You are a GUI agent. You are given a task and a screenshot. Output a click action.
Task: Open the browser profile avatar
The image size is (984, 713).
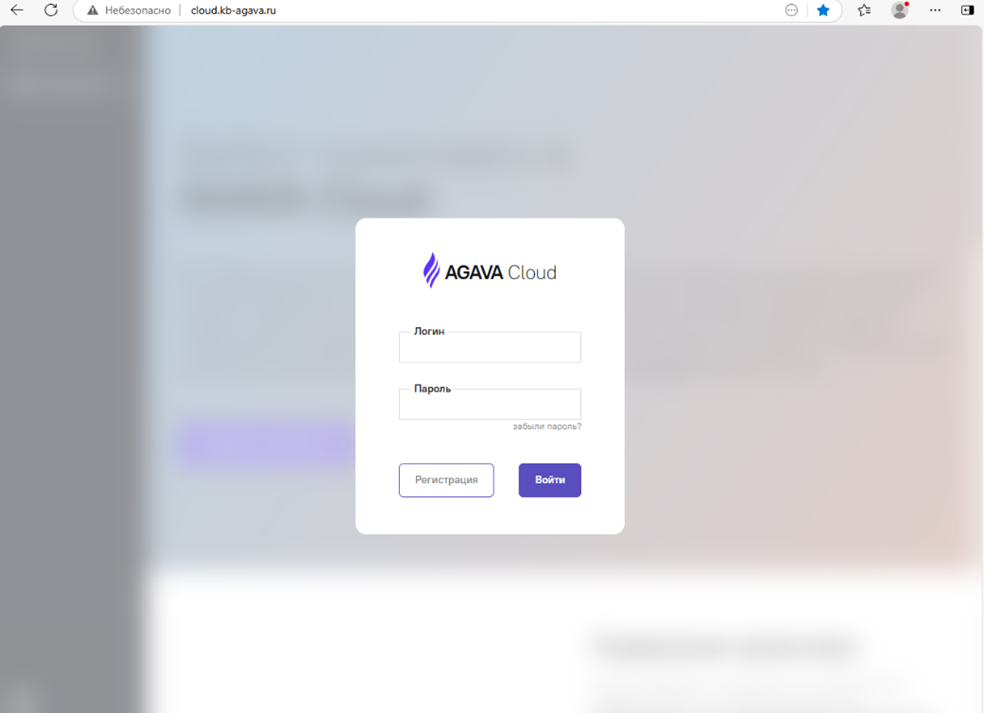900,10
